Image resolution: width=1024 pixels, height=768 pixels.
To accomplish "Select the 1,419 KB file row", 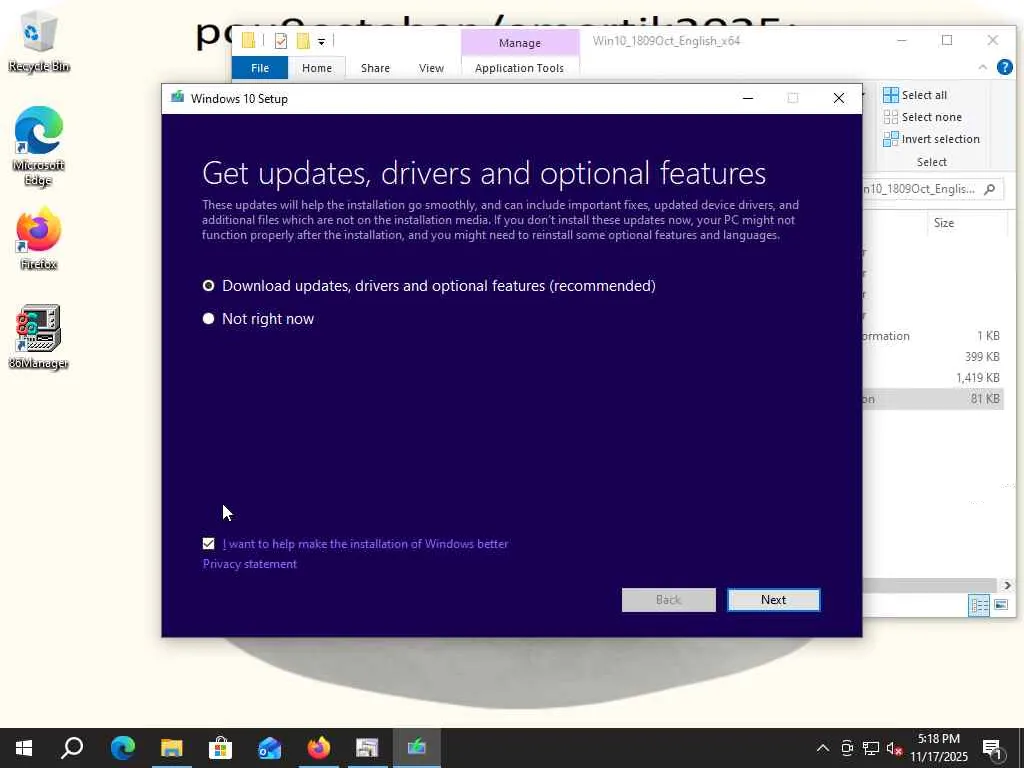I will pos(933,377).
